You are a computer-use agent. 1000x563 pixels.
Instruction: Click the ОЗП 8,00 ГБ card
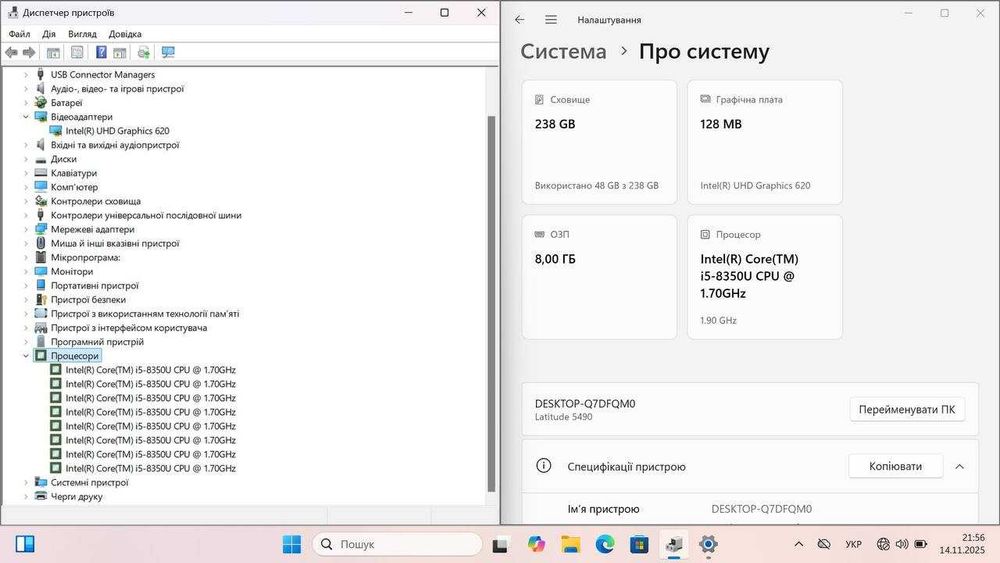(599, 277)
